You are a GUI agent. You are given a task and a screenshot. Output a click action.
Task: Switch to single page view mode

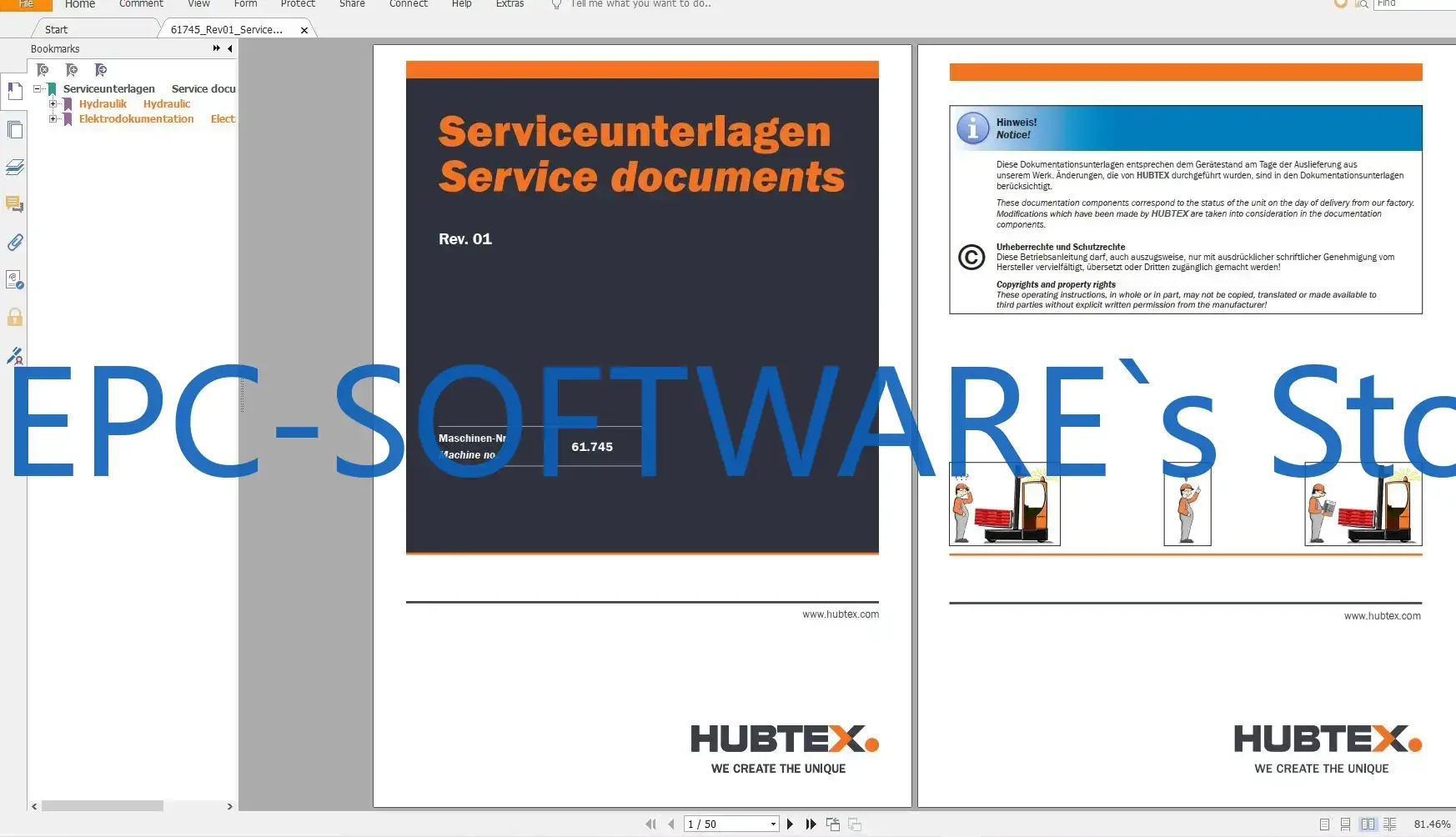[x=1324, y=824]
